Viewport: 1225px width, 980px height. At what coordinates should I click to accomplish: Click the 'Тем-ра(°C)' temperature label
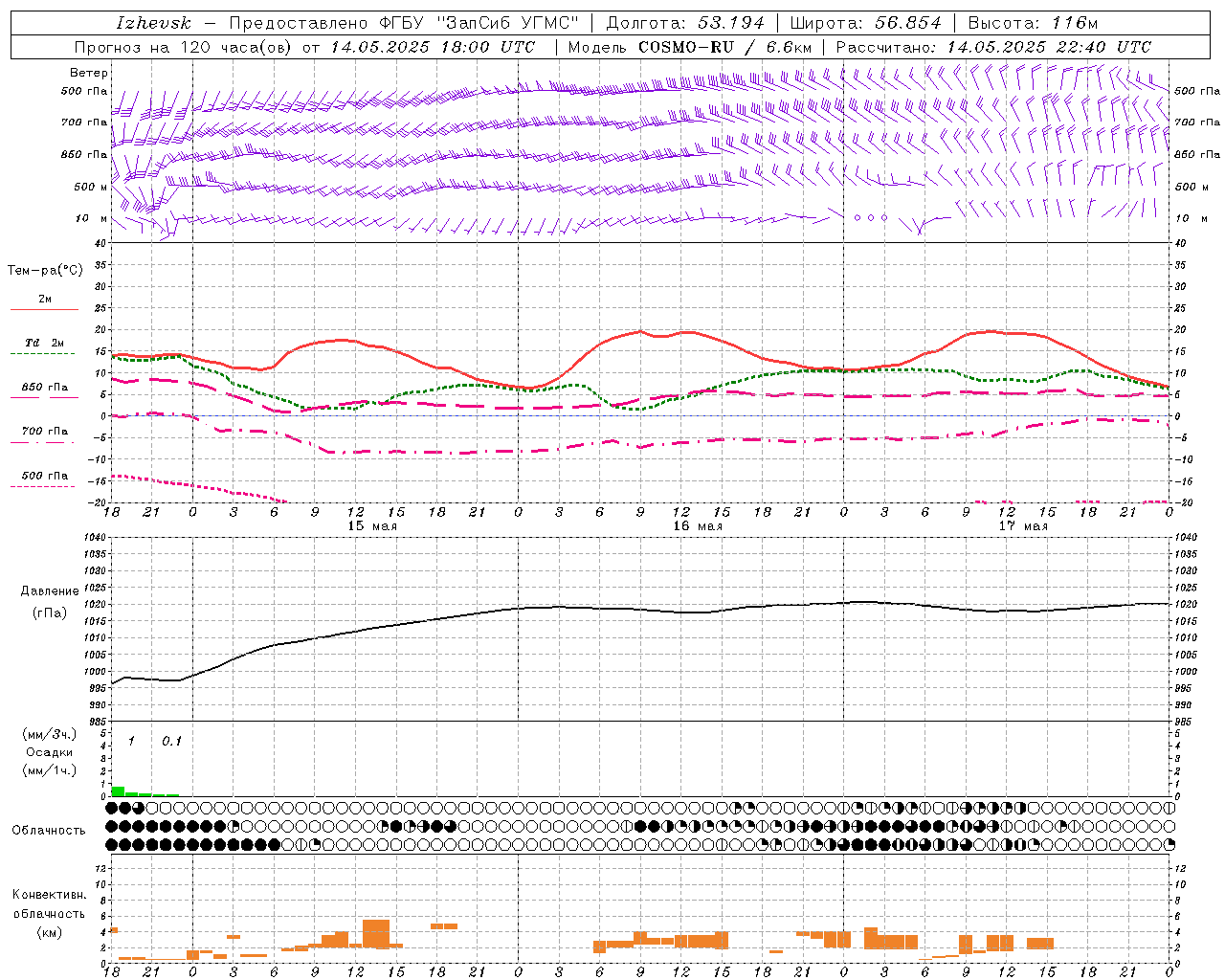45,271
